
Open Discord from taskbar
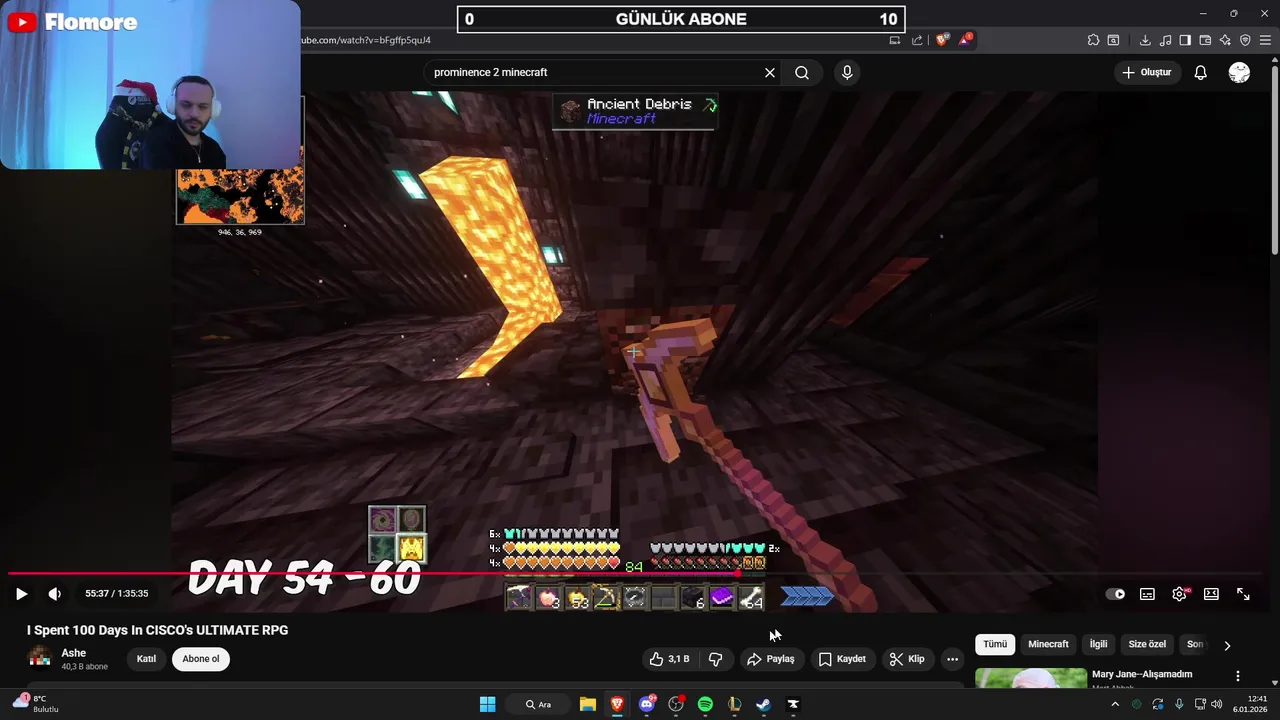pyautogui.click(x=647, y=705)
